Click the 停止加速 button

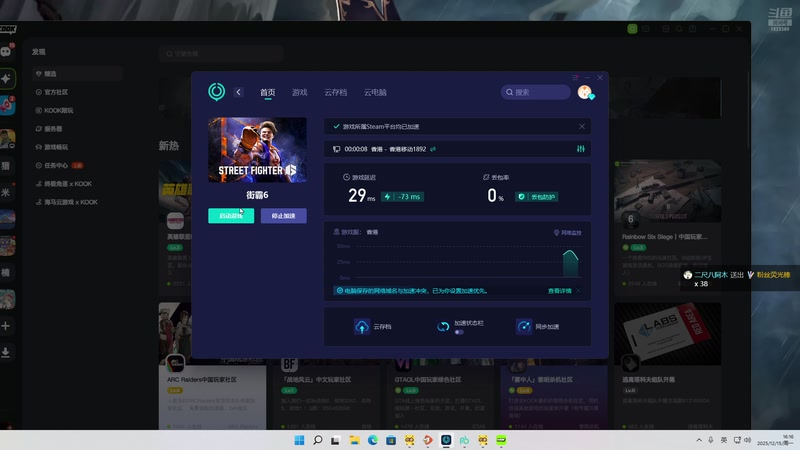coord(284,216)
